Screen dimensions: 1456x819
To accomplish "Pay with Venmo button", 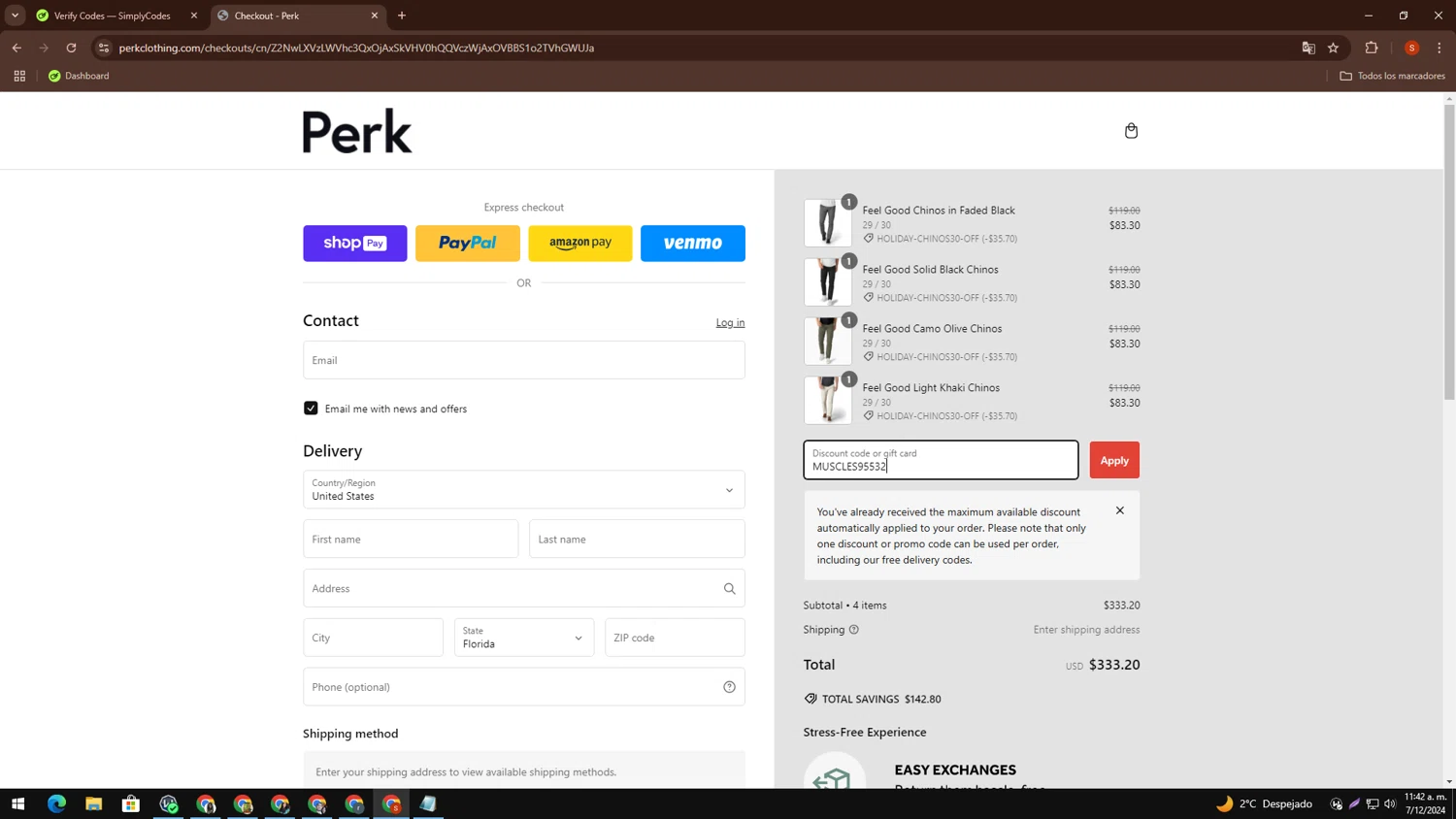I will (x=693, y=244).
